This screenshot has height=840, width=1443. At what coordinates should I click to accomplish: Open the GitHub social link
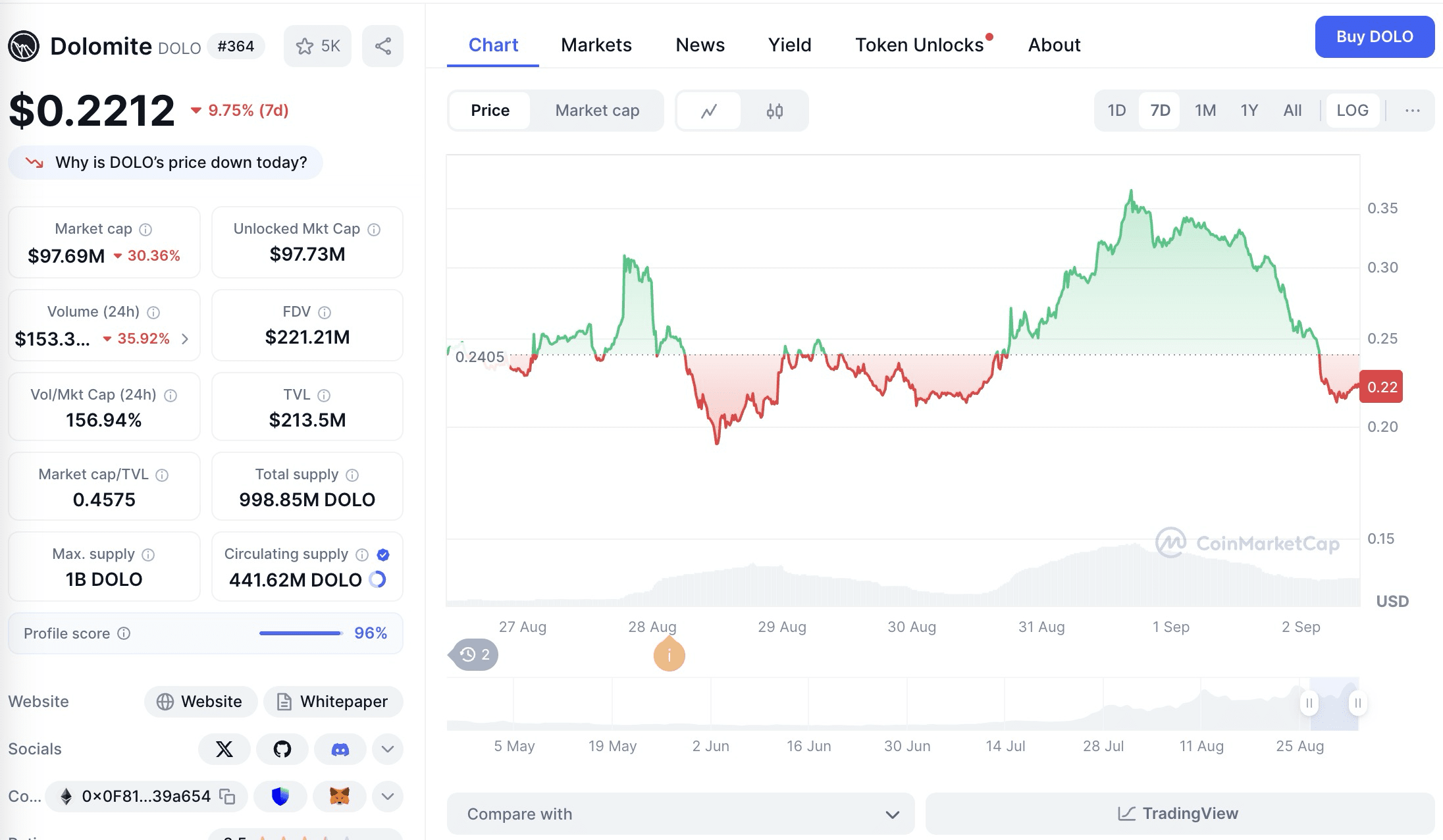coord(282,749)
